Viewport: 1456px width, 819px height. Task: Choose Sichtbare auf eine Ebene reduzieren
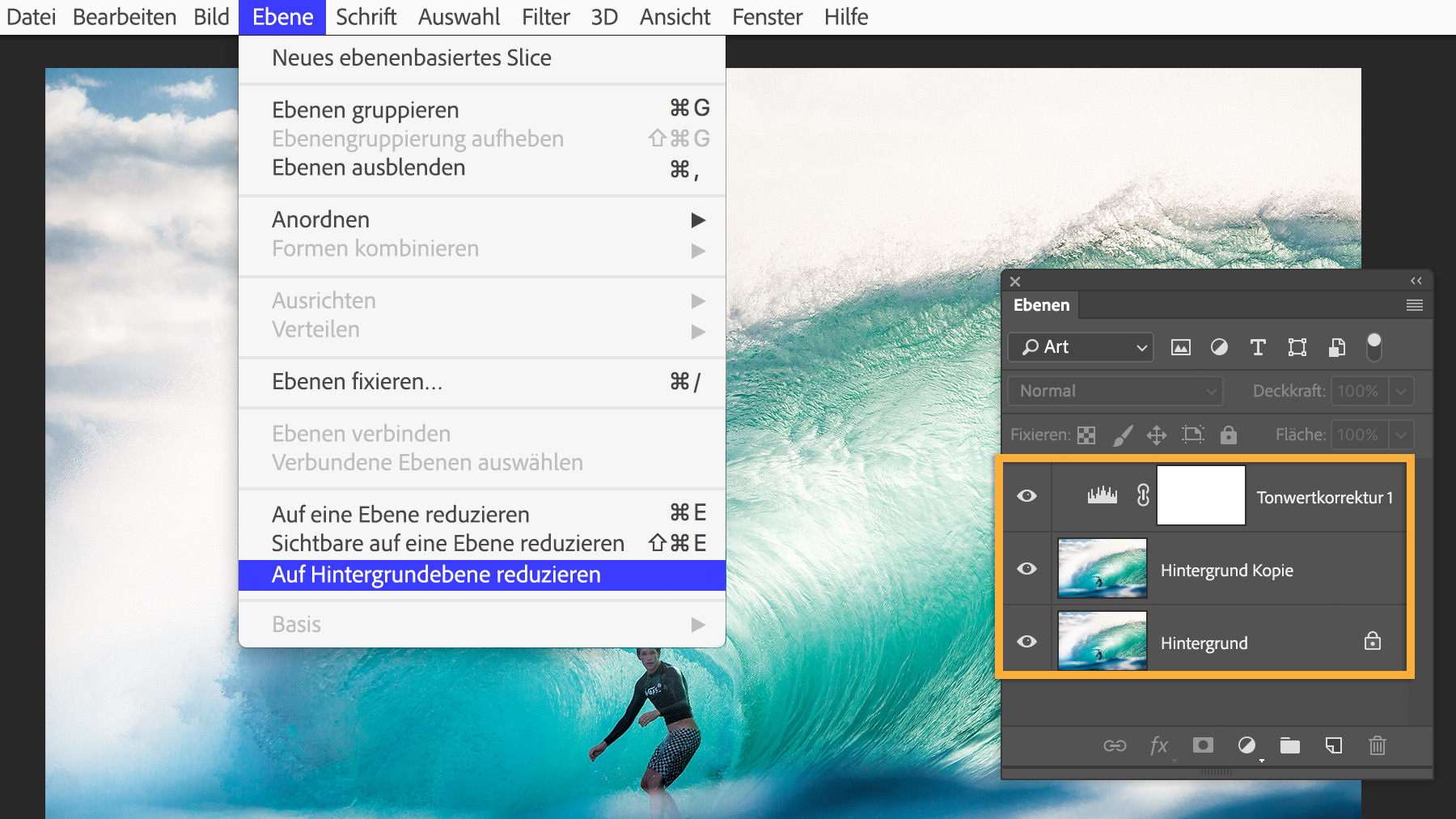pos(482,543)
